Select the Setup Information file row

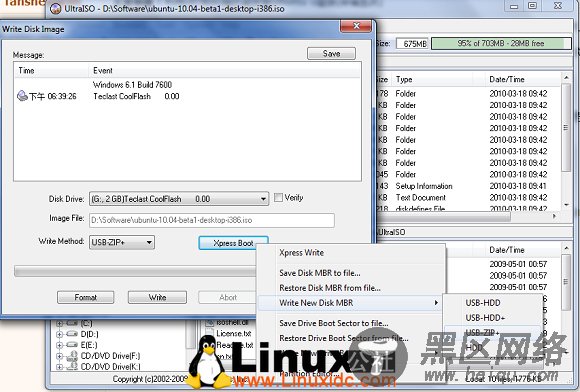click(x=469, y=186)
